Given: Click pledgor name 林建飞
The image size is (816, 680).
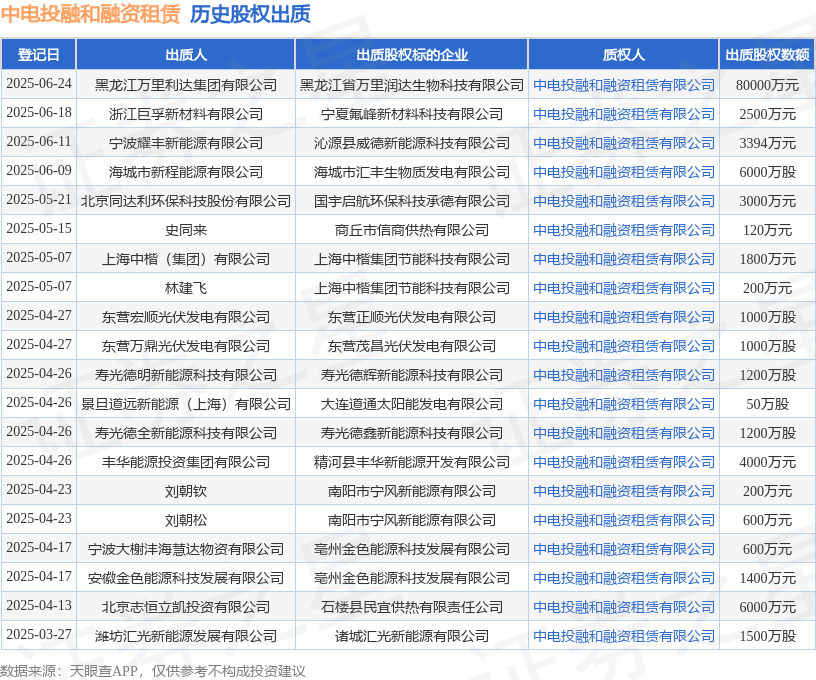Looking at the screenshot, I should point(186,288).
